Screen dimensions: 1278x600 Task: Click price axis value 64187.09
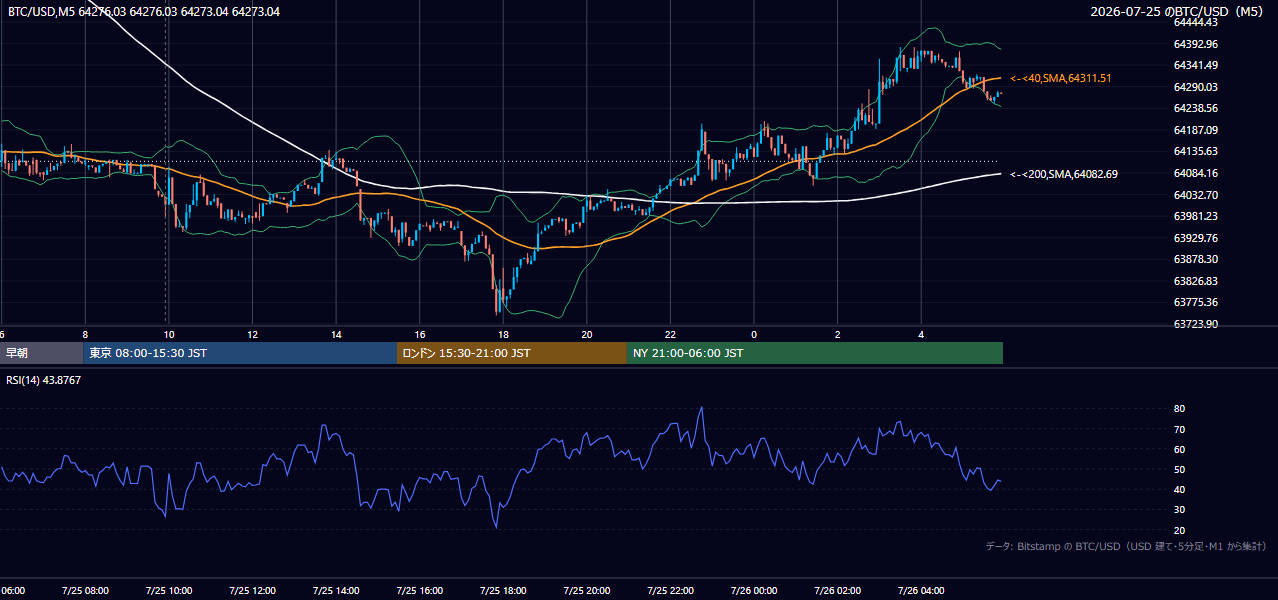(x=1195, y=130)
